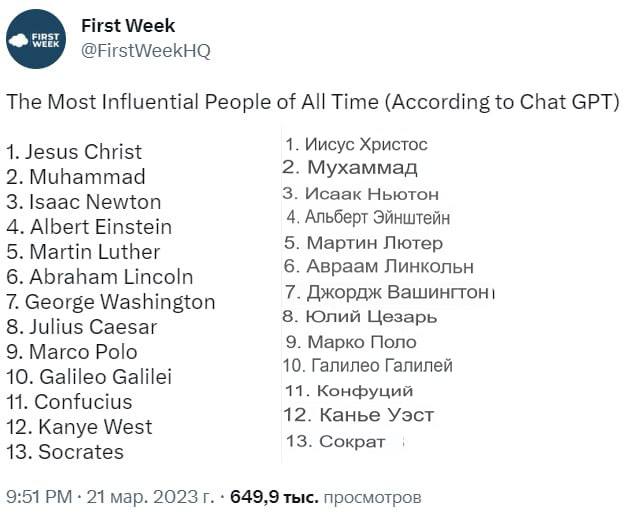Click the Julius Caesar entry
Image resolution: width=632 pixels, height=514 pixels.
(82, 327)
